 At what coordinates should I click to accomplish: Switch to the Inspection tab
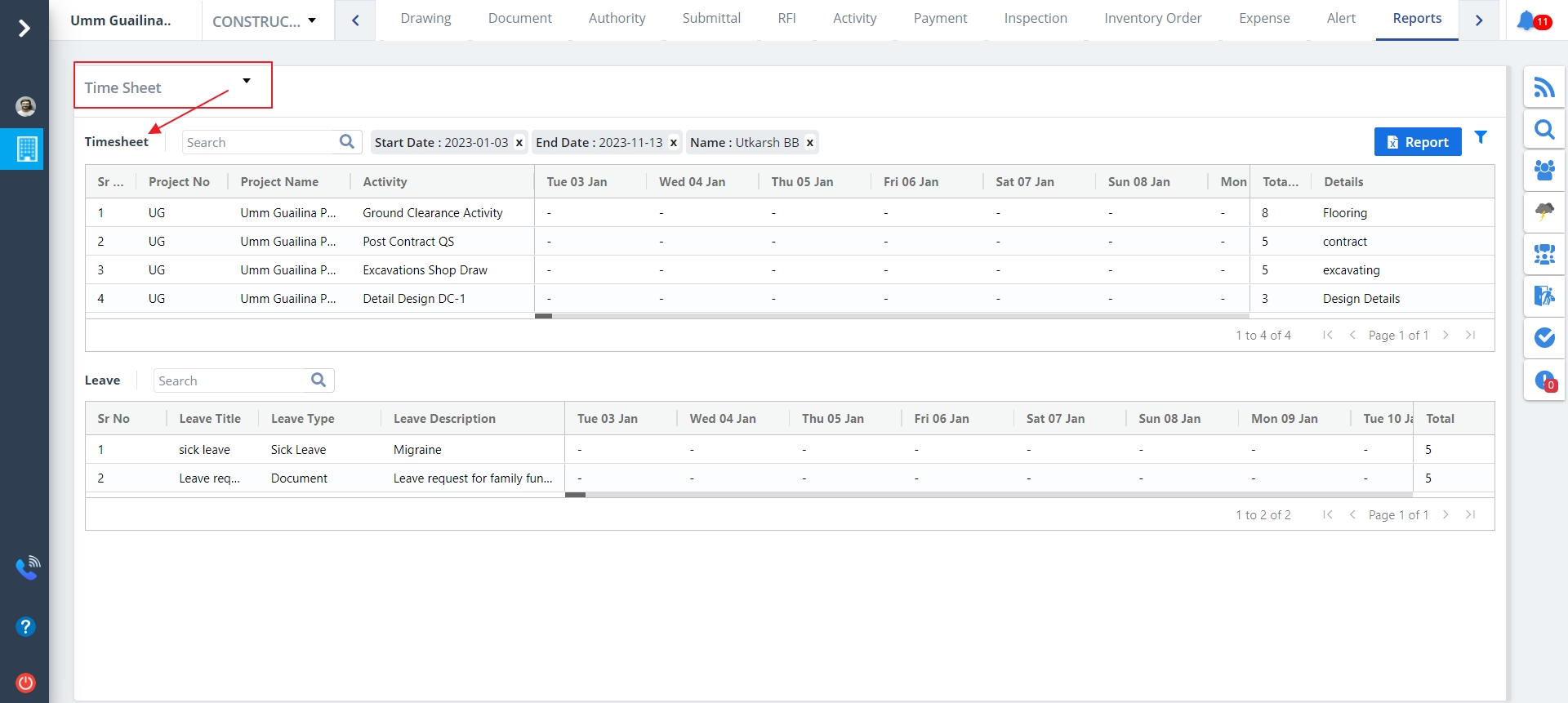click(x=1035, y=19)
